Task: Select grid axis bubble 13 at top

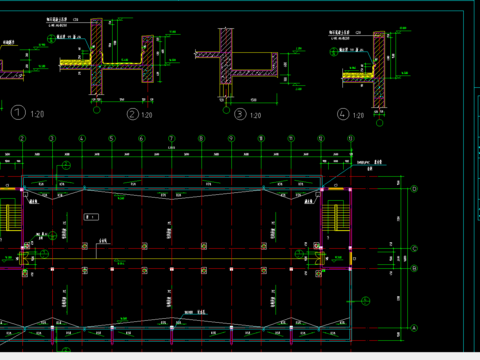Action: [x=351, y=138]
